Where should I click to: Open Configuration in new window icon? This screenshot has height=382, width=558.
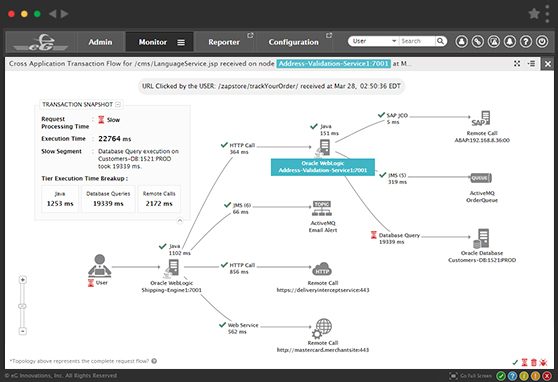[329, 35]
